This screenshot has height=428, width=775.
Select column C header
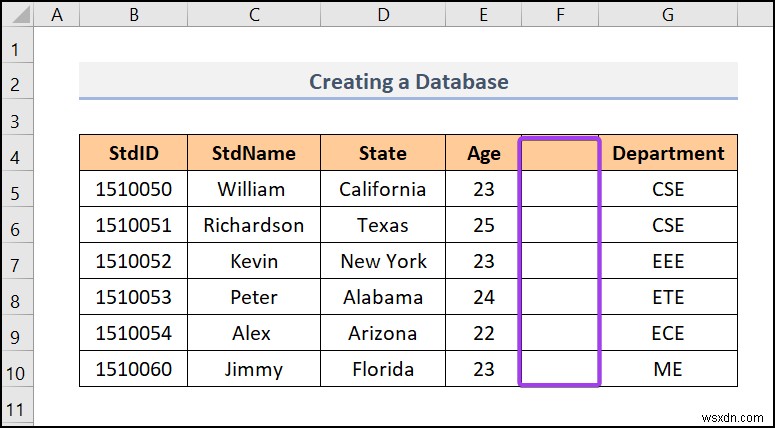[254, 14]
